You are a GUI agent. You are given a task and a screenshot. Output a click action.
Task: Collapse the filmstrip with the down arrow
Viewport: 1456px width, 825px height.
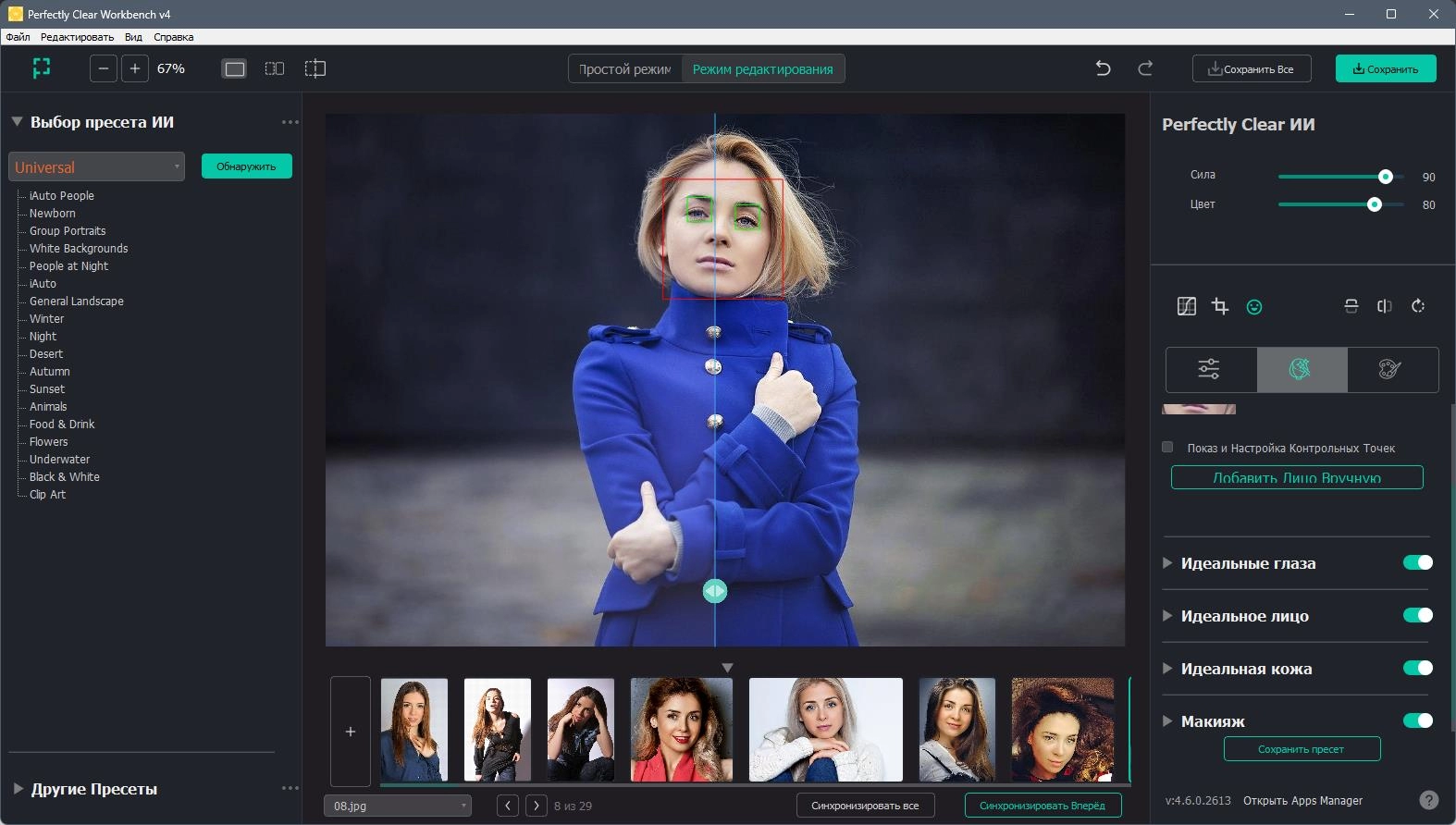coord(727,668)
